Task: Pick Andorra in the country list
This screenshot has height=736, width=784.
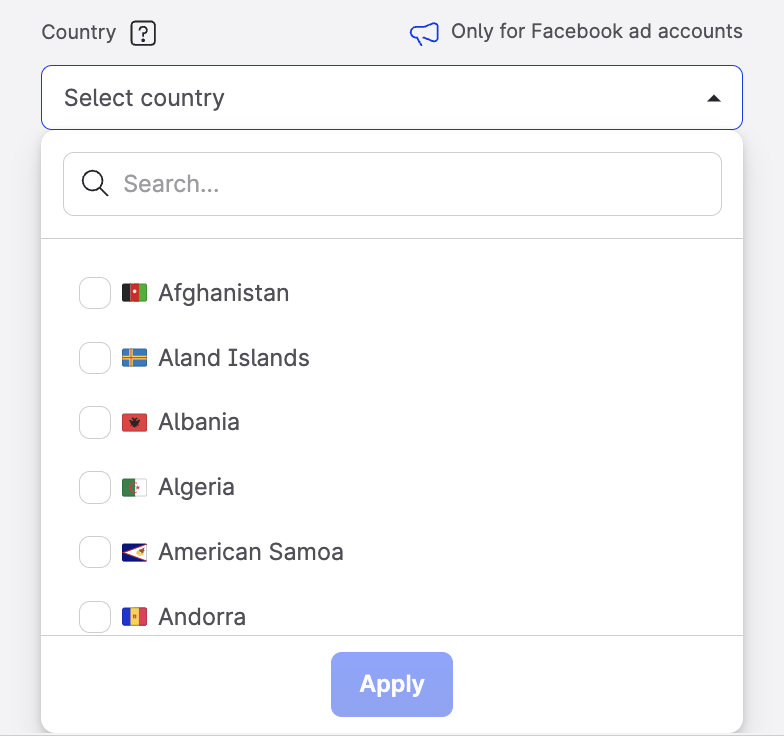Action: point(202,617)
